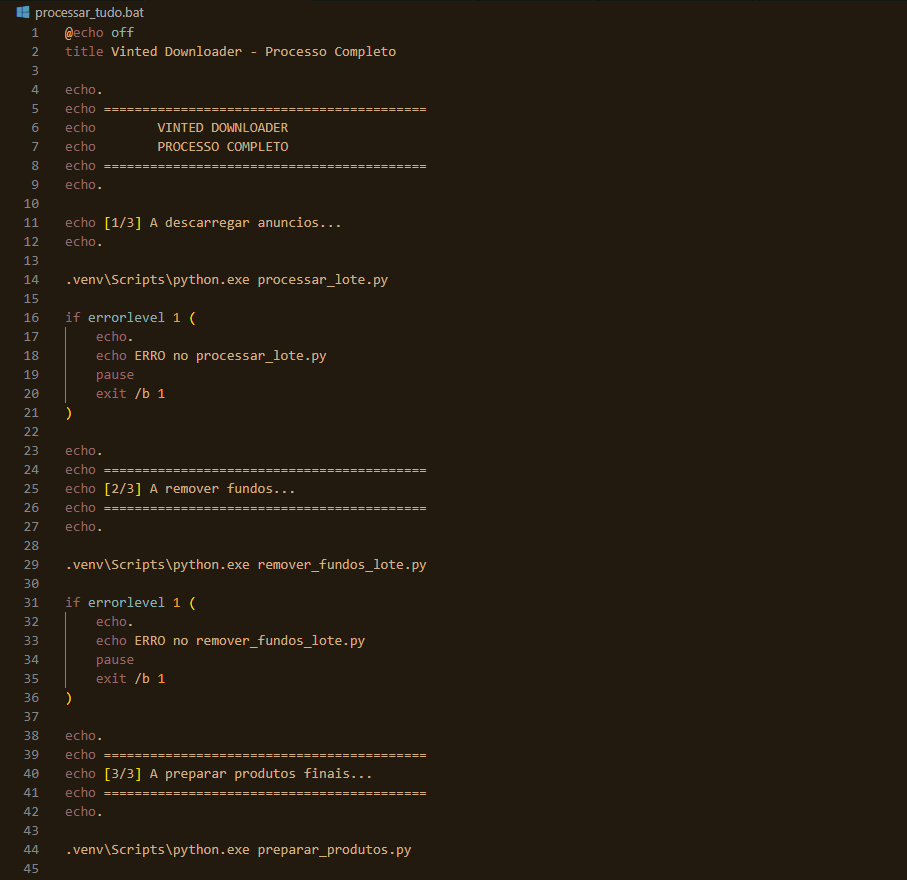Click line number 16 in the gutter

coord(31,318)
